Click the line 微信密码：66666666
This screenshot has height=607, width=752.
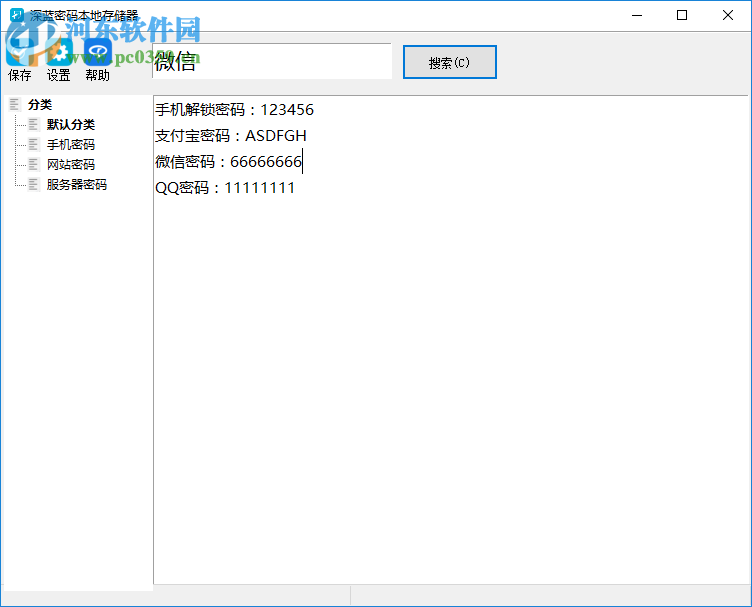point(228,162)
